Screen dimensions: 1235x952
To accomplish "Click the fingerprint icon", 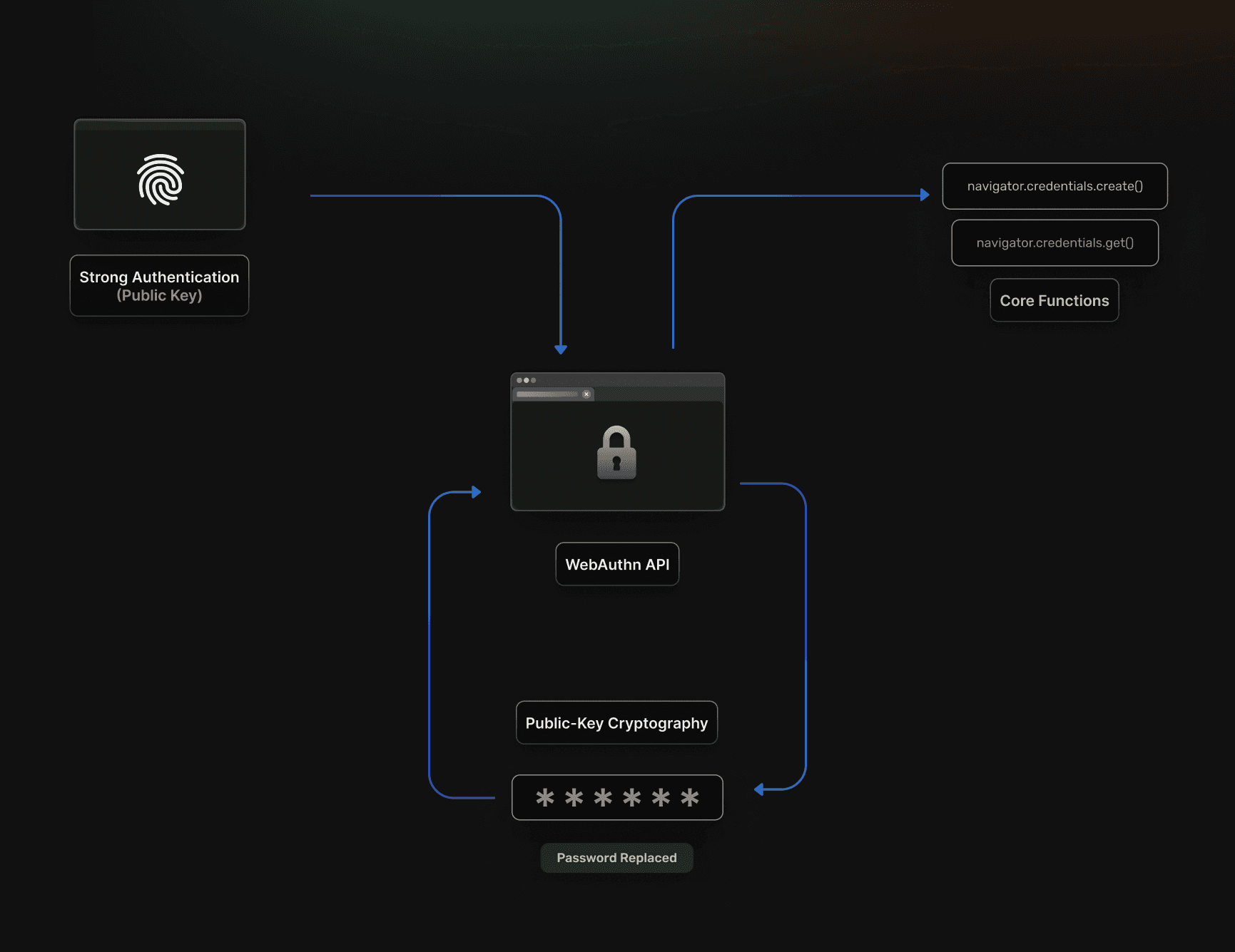I will coord(161,180).
